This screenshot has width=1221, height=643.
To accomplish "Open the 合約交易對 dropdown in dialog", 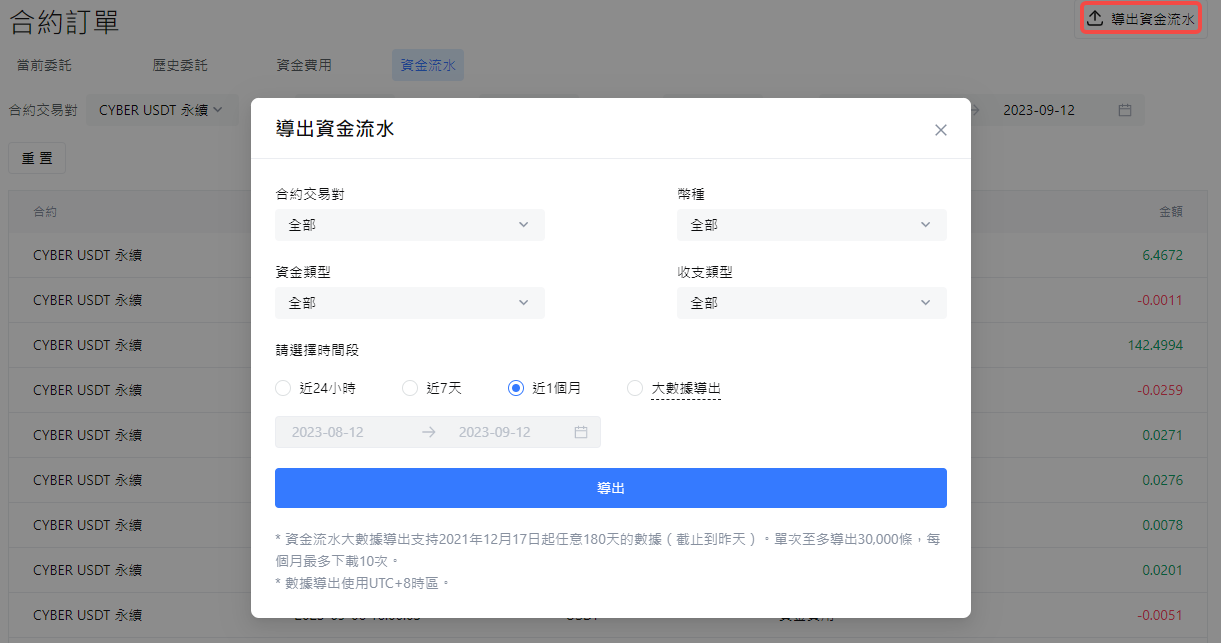I will (410, 225).
